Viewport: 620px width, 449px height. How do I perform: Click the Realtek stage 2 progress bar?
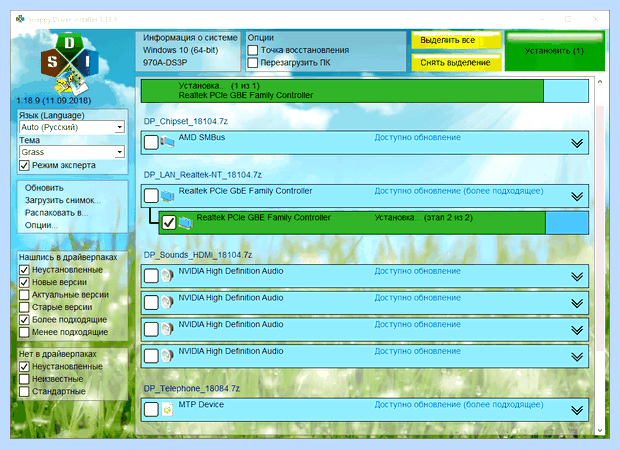[x=373, y=223]
